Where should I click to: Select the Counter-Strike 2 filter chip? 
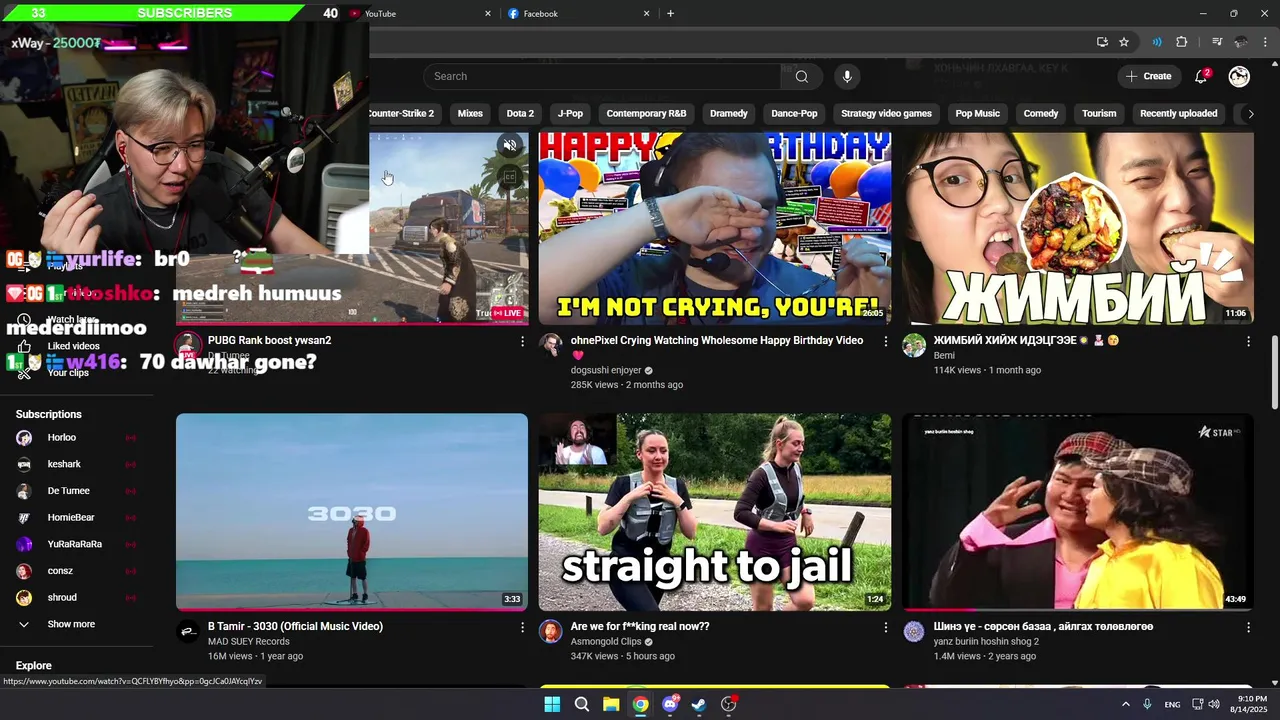tap(401, 113)
